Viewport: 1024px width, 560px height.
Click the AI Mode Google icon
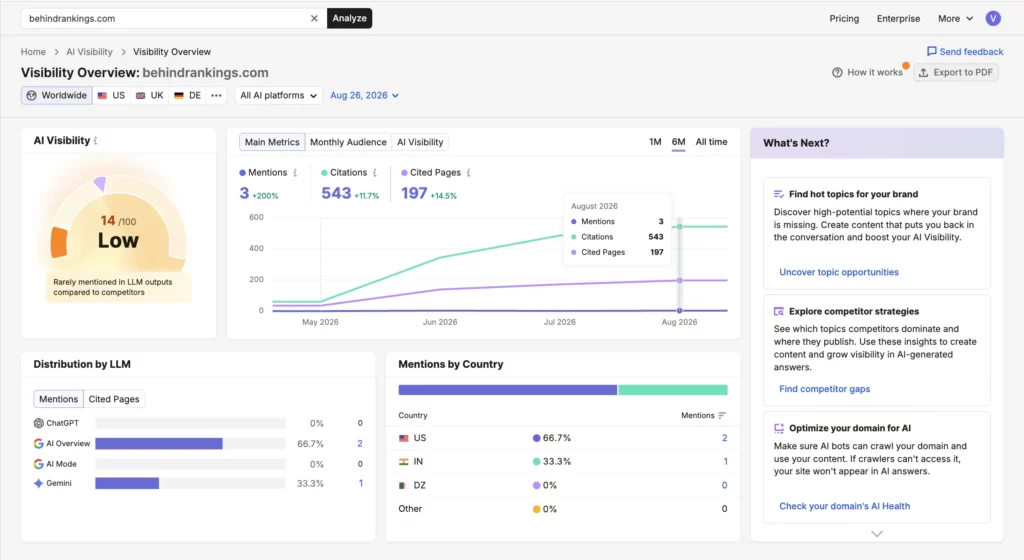pos(39,464)
